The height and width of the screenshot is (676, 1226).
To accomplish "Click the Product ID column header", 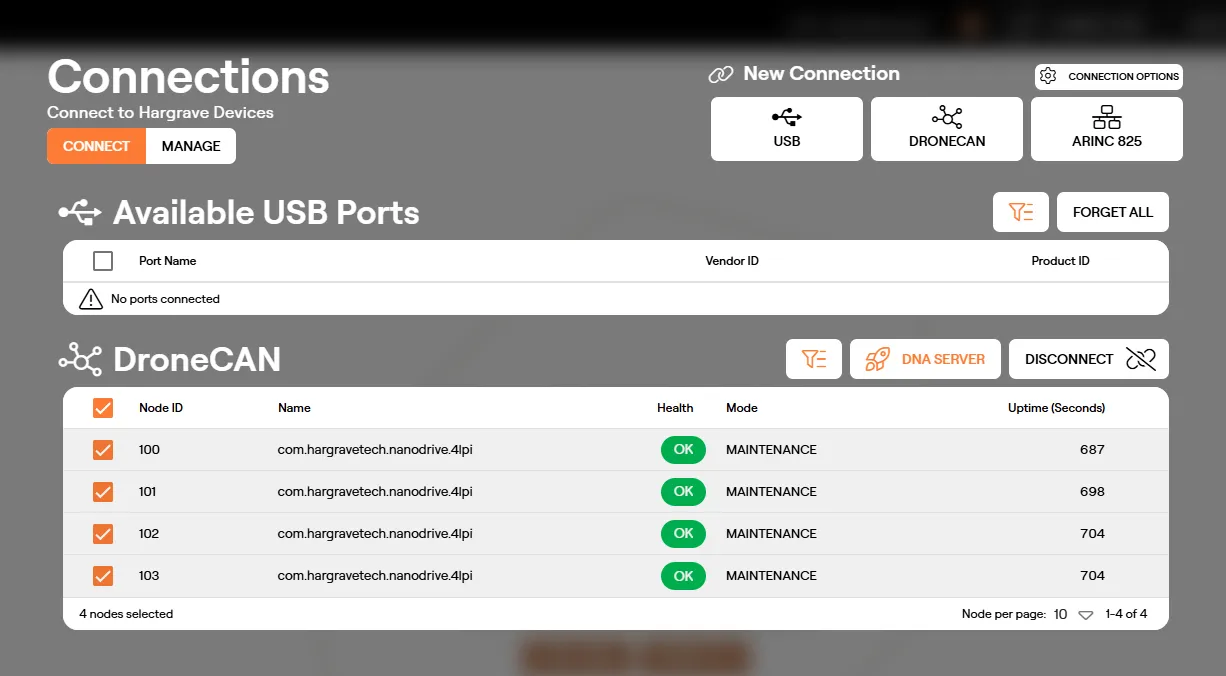I will pyautogui.click(x=1061, y=261).
